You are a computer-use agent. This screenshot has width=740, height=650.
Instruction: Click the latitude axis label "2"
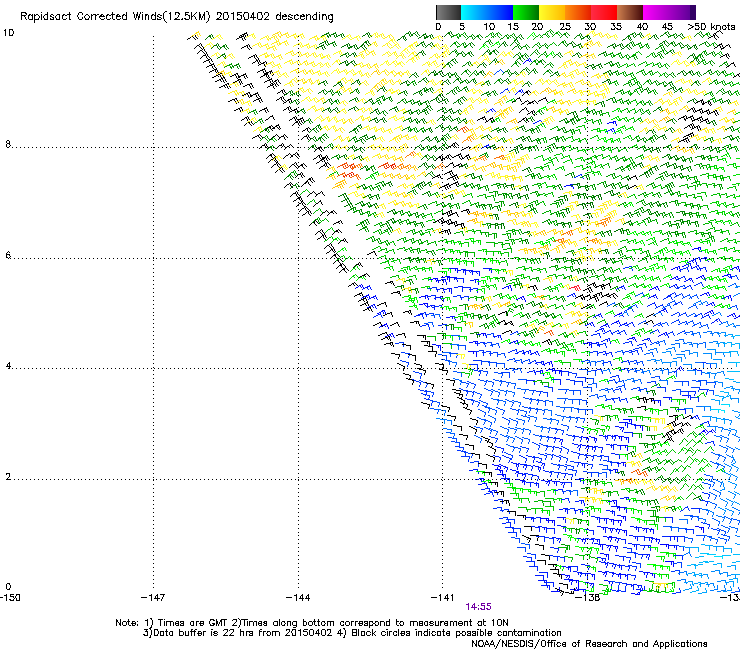[x=8, y=477]
